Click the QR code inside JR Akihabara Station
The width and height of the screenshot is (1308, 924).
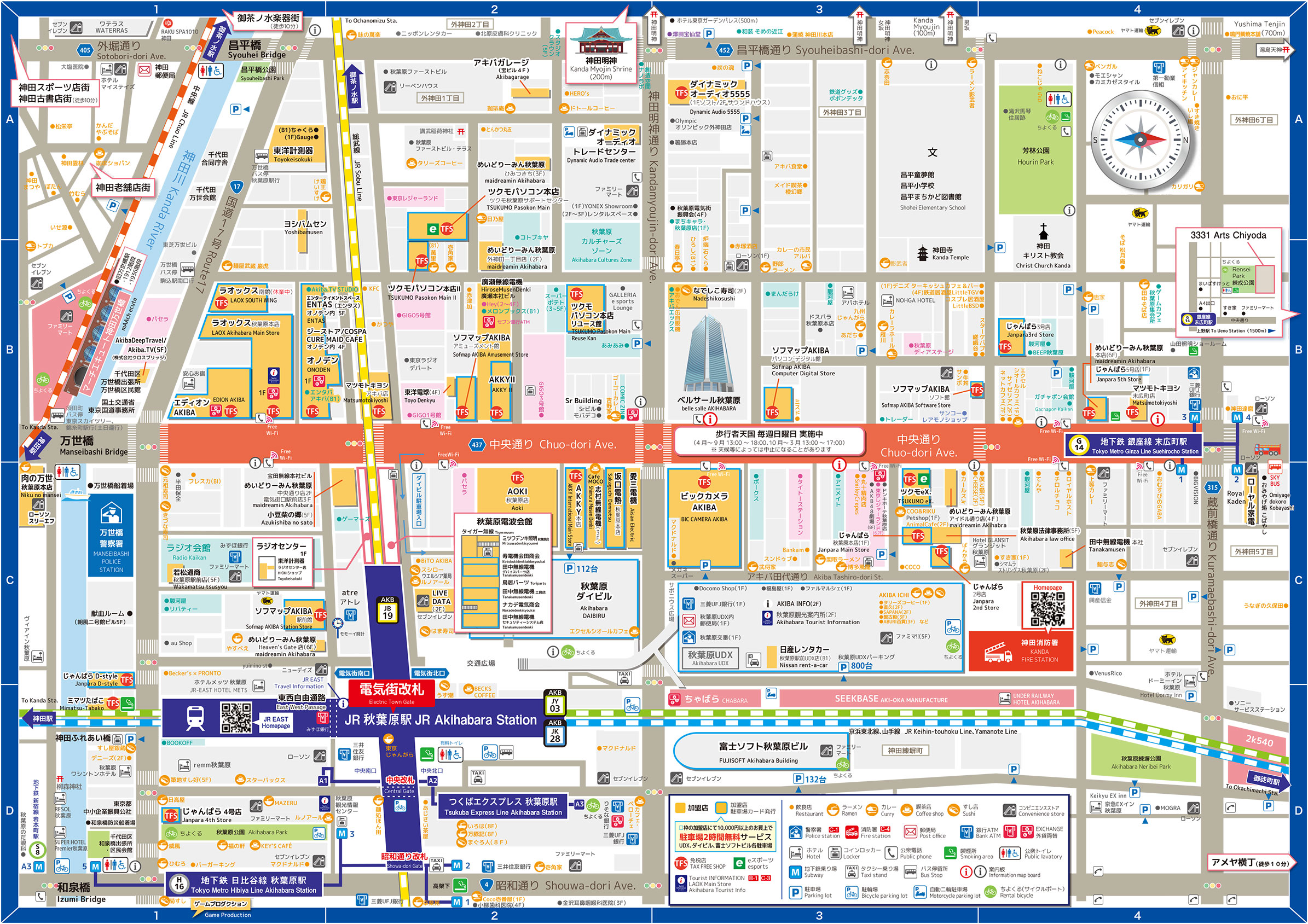click(236, 717)
